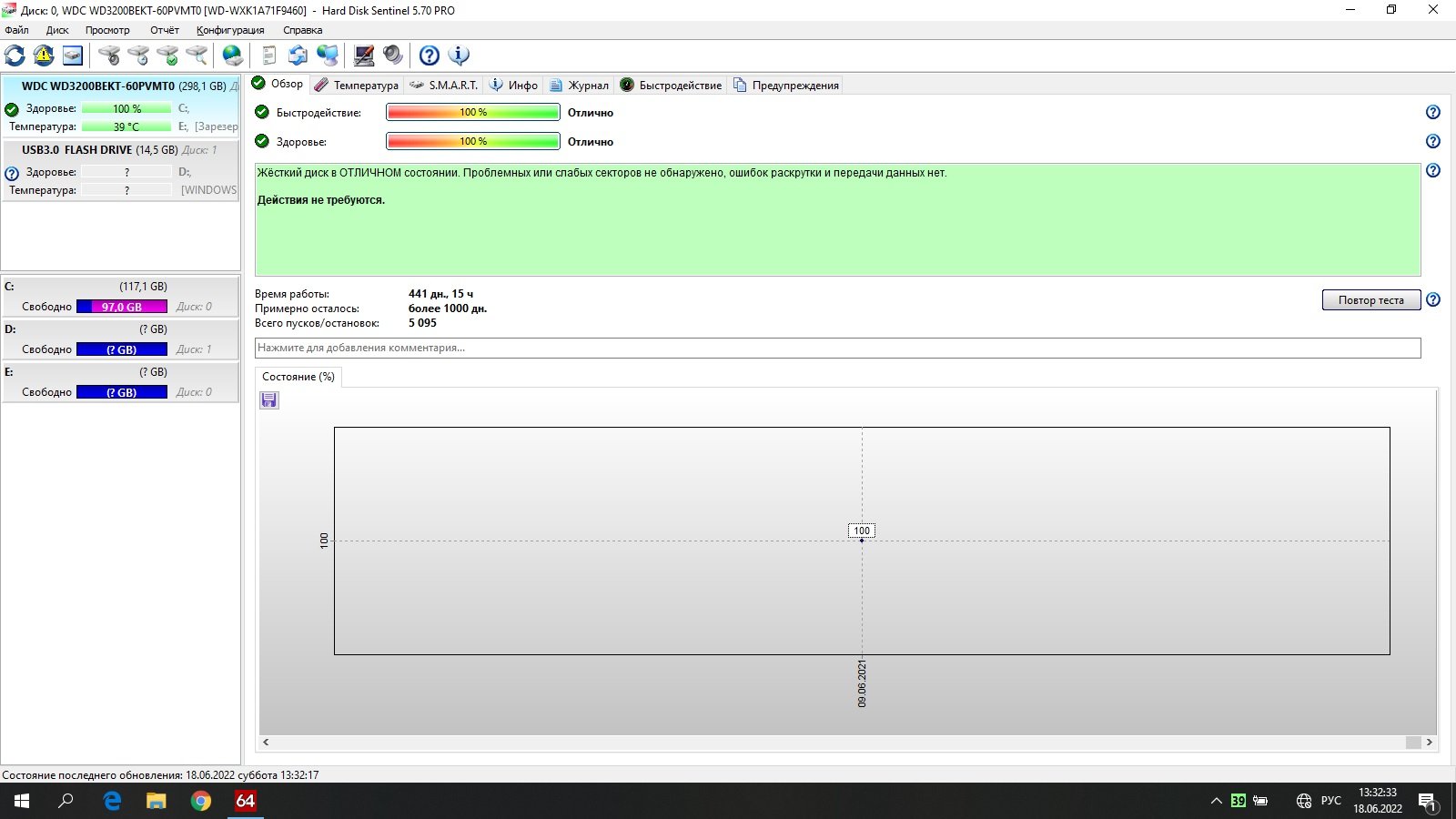Select the USB3.0 FLASH DRIVE disk entry
This screenshot has width=1456, height=819.
tap(100, 150)
